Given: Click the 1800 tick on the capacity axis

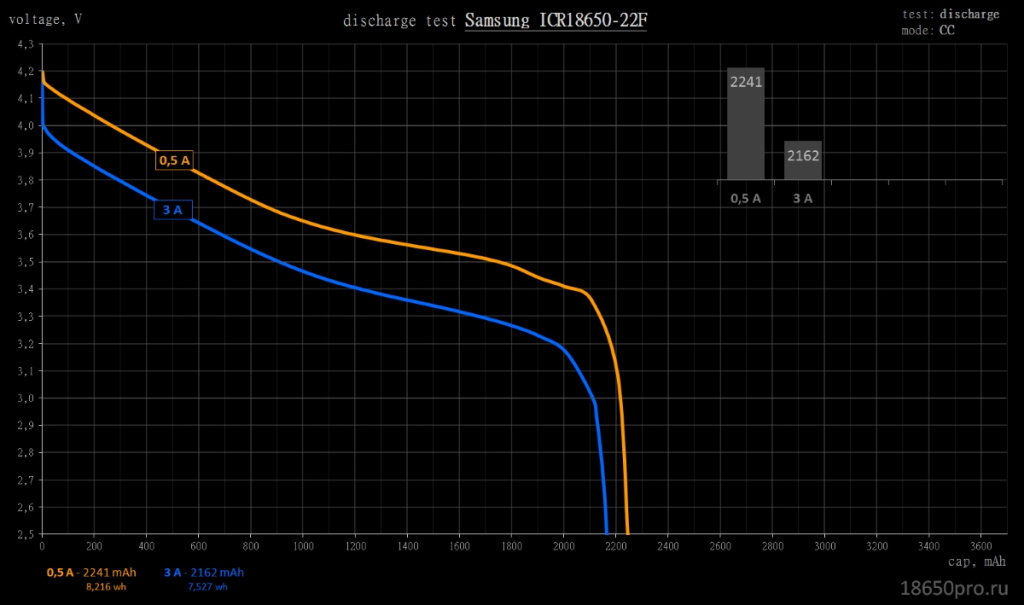Looking at the screenshot, I should coord(511,546).
